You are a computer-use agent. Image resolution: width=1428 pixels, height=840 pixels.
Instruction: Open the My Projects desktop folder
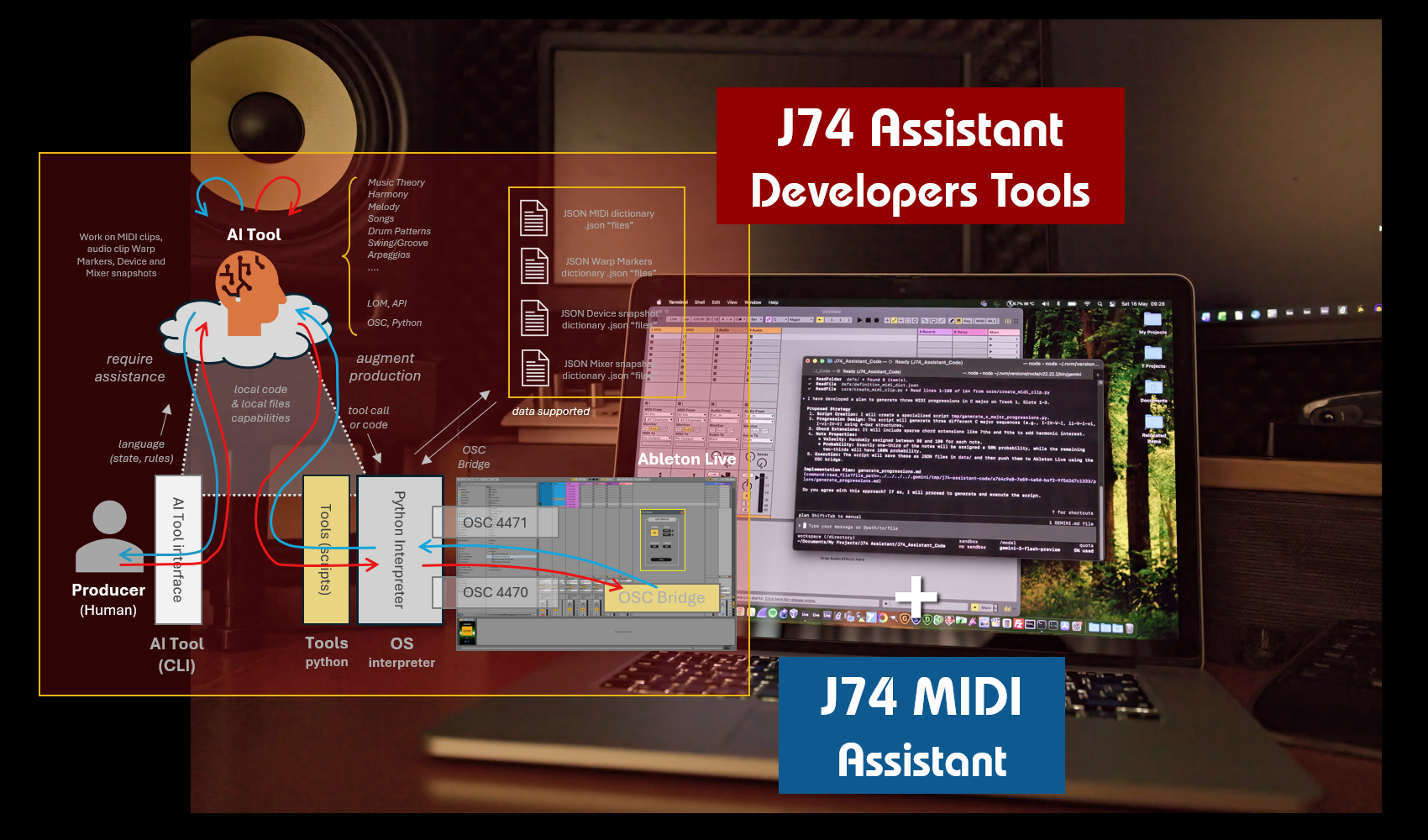[x=1152, y=320]
